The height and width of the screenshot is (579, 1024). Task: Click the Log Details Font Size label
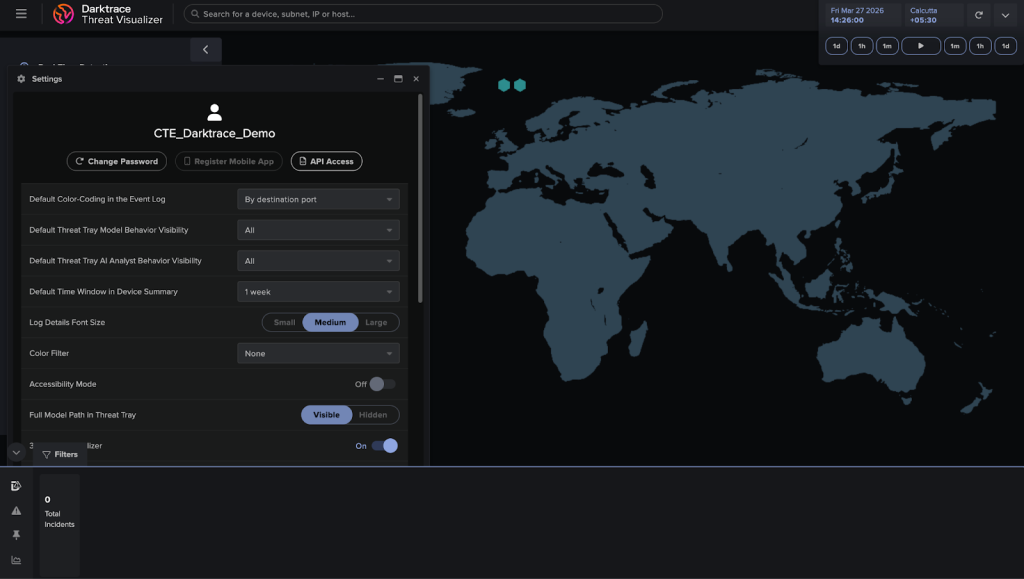click(67, 322)
